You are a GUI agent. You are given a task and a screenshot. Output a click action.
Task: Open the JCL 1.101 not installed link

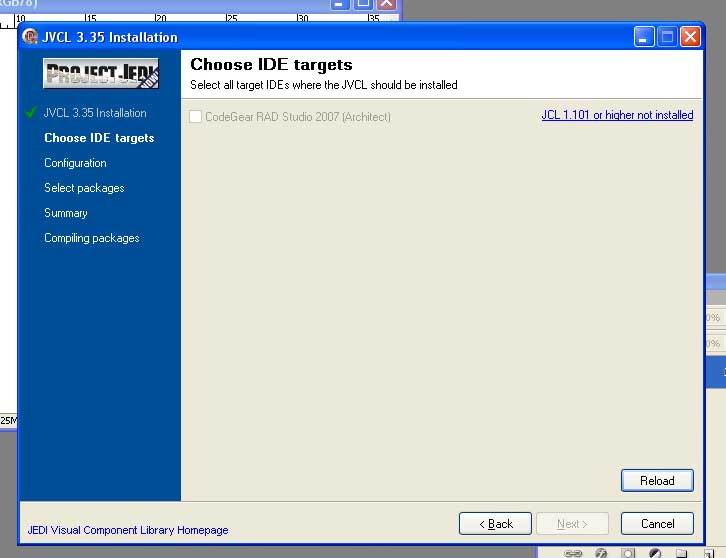click(x=617, y=115)
